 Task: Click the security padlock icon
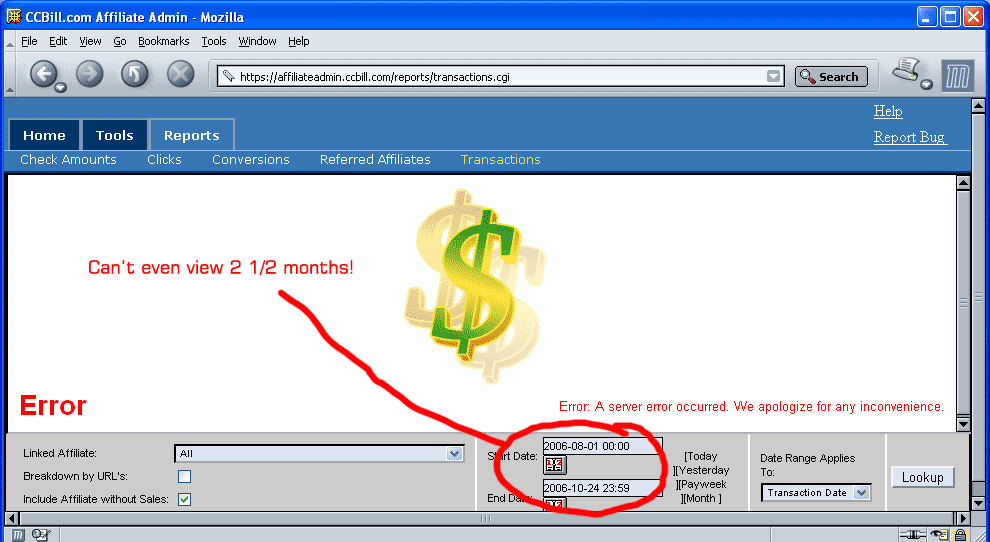coord(960,535)
